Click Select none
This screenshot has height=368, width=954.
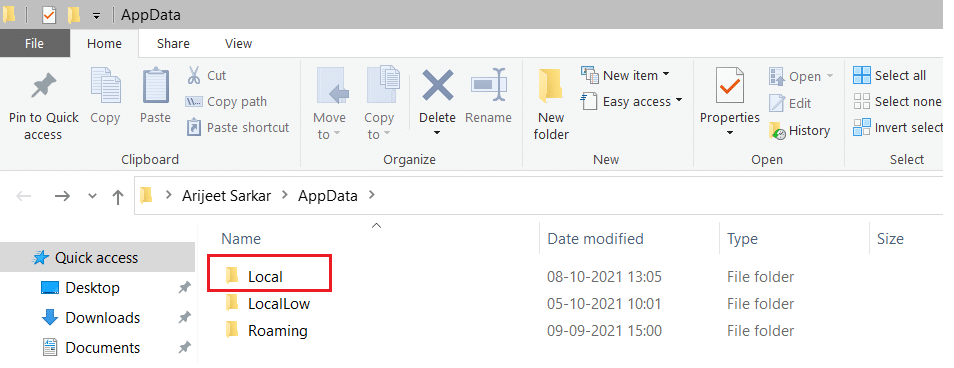click(x=897, y=102)
